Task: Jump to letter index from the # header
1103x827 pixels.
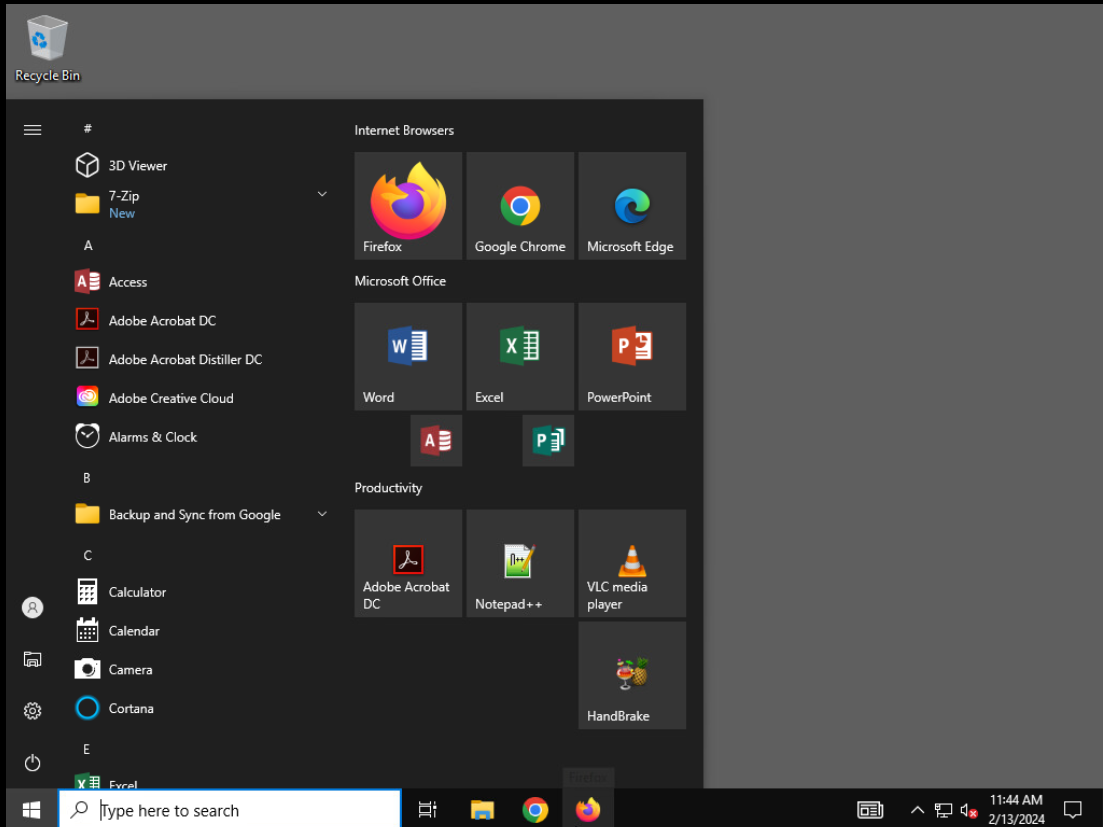Action: coord(87,129)
